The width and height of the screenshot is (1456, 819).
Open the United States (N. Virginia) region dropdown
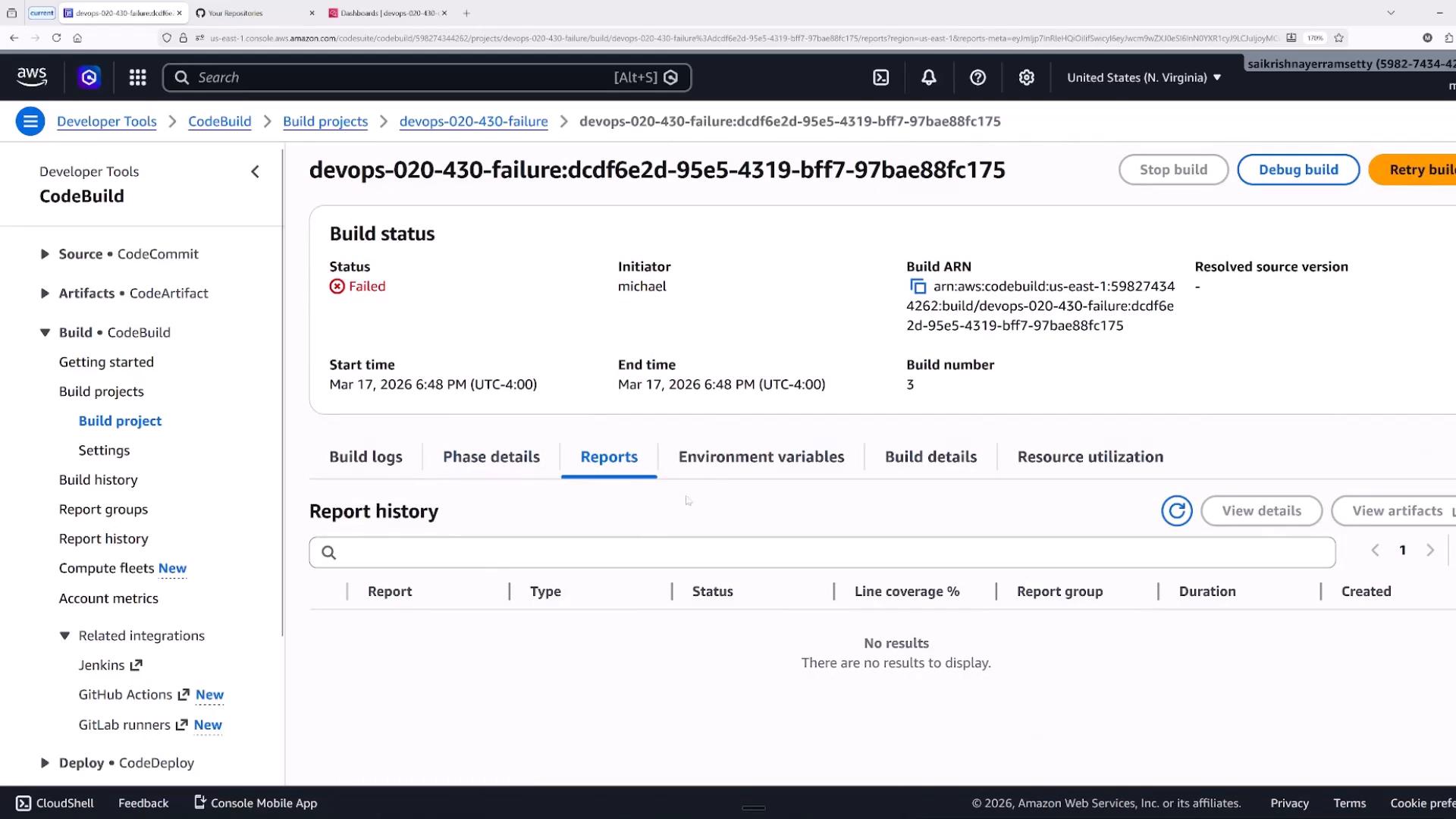(x=1144, y=77)
